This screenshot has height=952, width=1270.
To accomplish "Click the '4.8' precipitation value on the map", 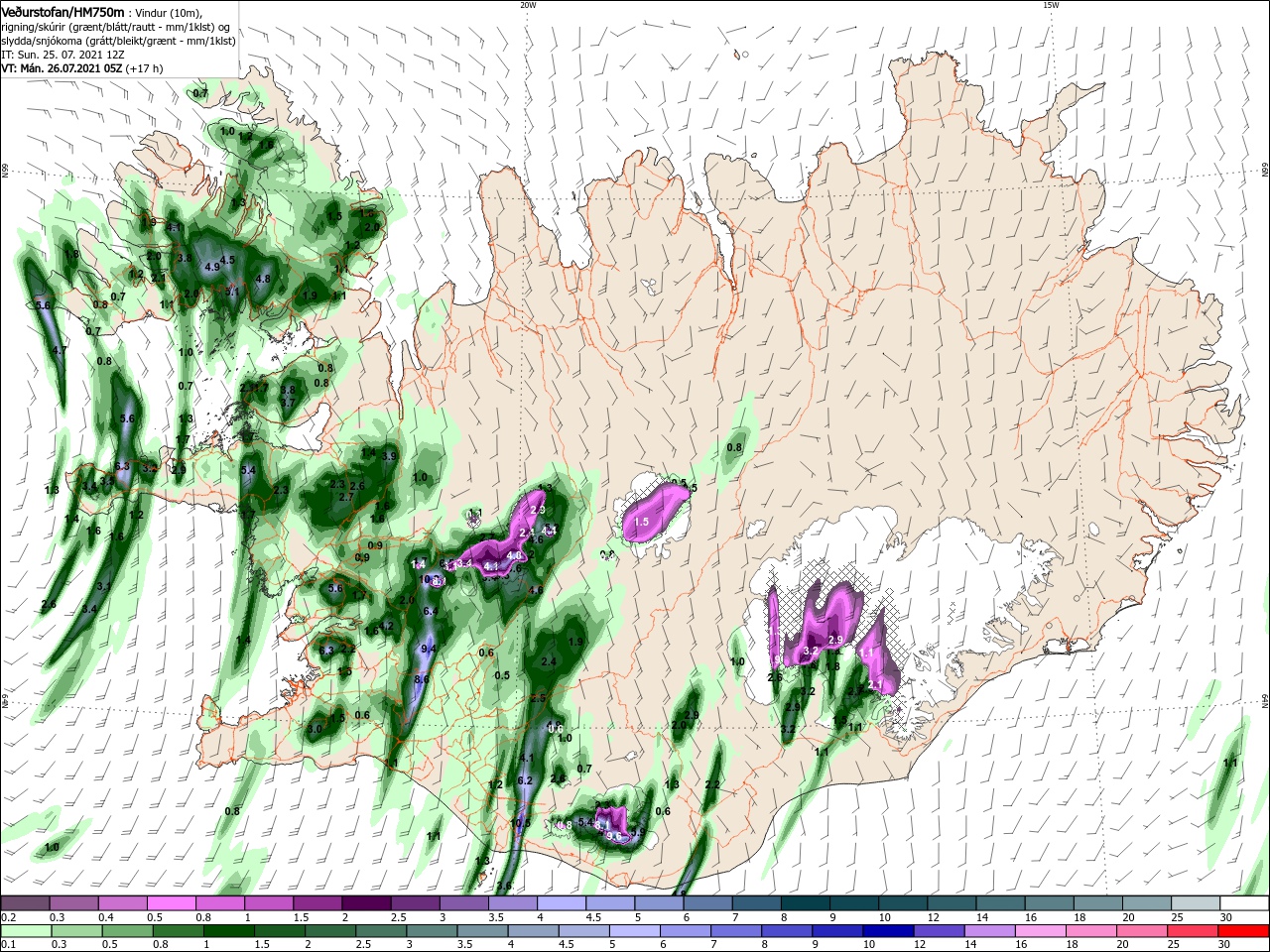I will click(263, 280).
